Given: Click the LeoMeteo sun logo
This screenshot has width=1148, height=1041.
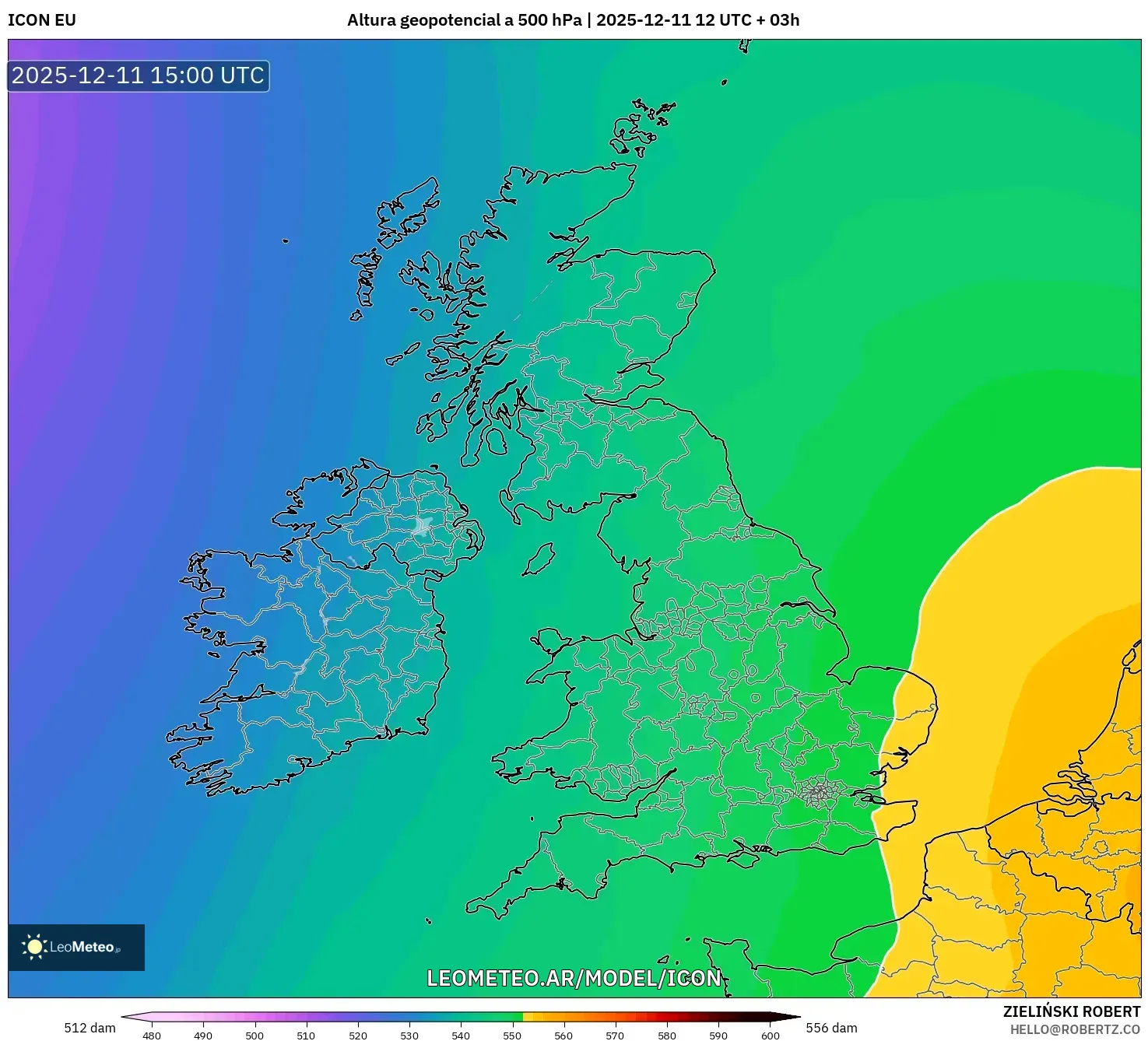Looking at the screenshot, I should point(34,946).
